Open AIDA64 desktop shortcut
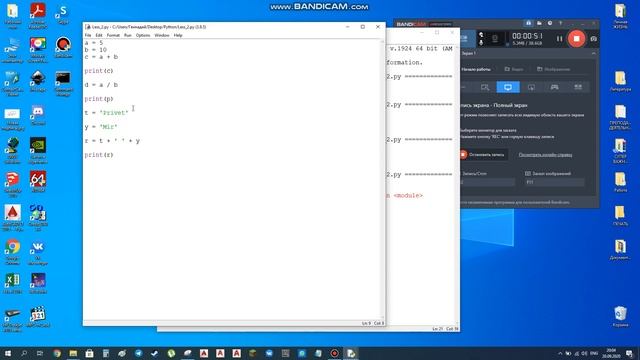640x360 pixels. [x=38, y=182]
